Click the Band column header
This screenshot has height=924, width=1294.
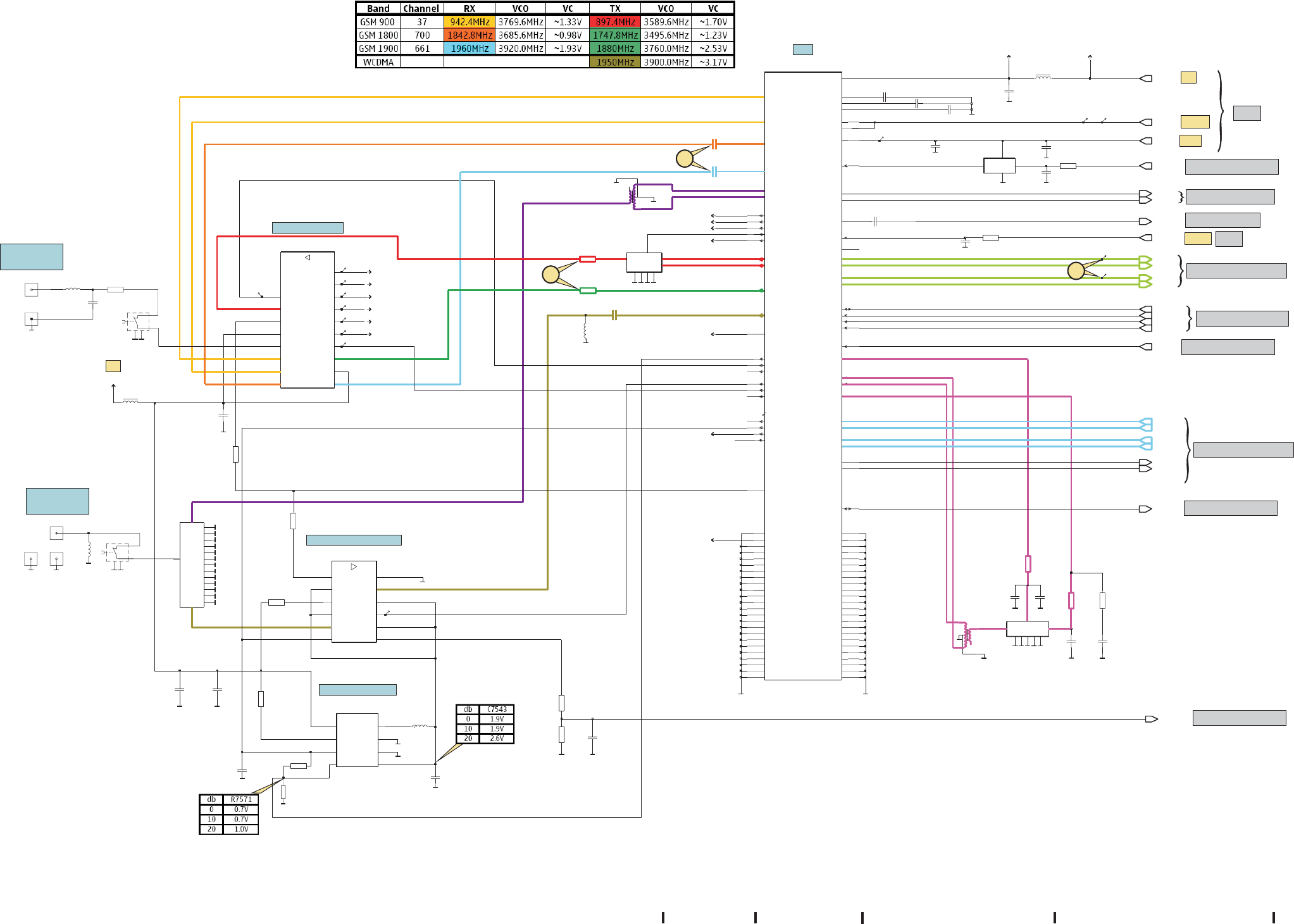(x=378, y=9)
